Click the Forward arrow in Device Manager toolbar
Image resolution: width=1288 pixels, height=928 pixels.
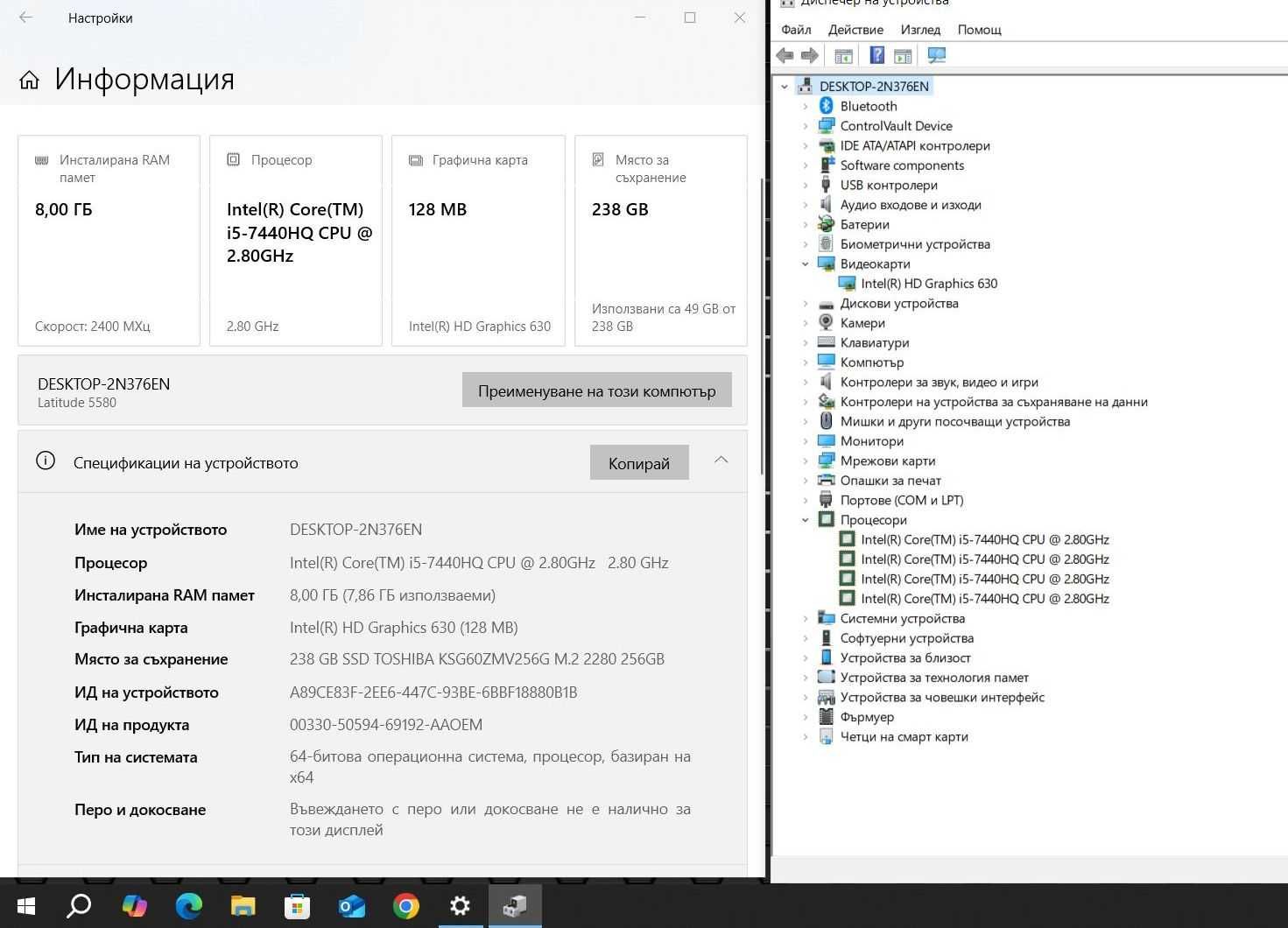click(x=810, y=55)
